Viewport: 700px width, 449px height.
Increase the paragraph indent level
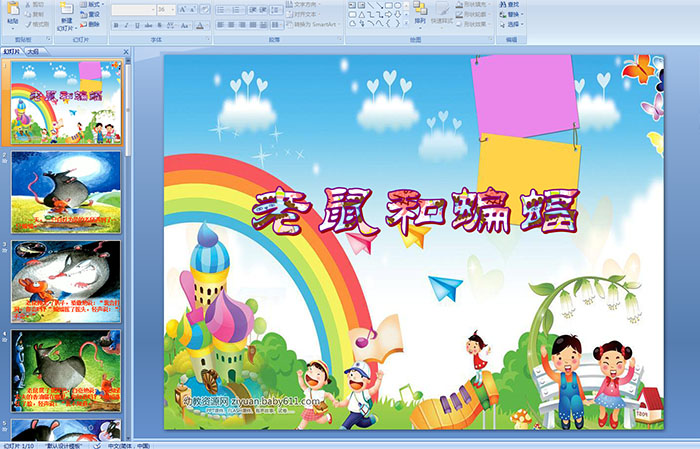click(x=263, y=10)
